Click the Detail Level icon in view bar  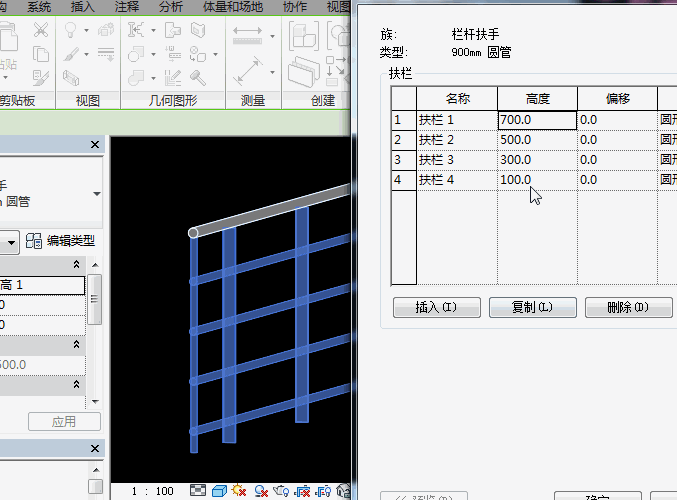[x=198, y=491]
